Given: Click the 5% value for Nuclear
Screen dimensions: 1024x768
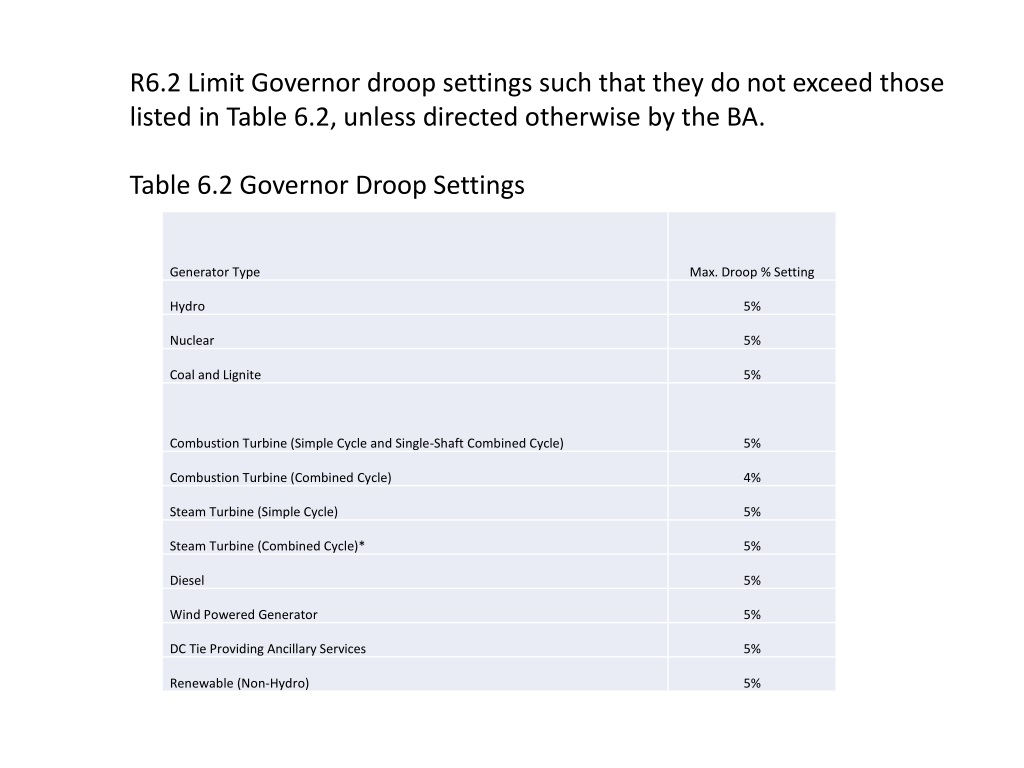Looking at the screenshot, I should 752,340.
